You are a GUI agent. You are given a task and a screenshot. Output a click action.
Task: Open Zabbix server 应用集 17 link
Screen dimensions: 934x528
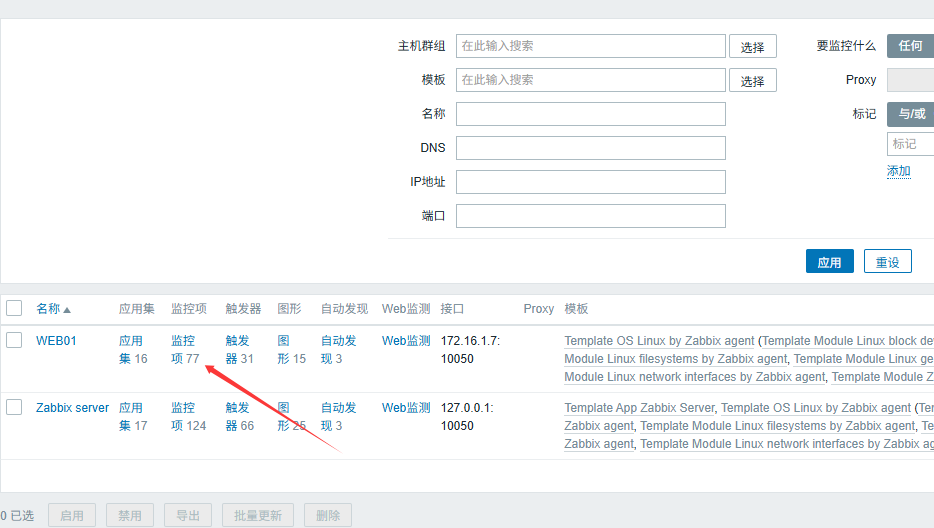click(x=133, y=417)
